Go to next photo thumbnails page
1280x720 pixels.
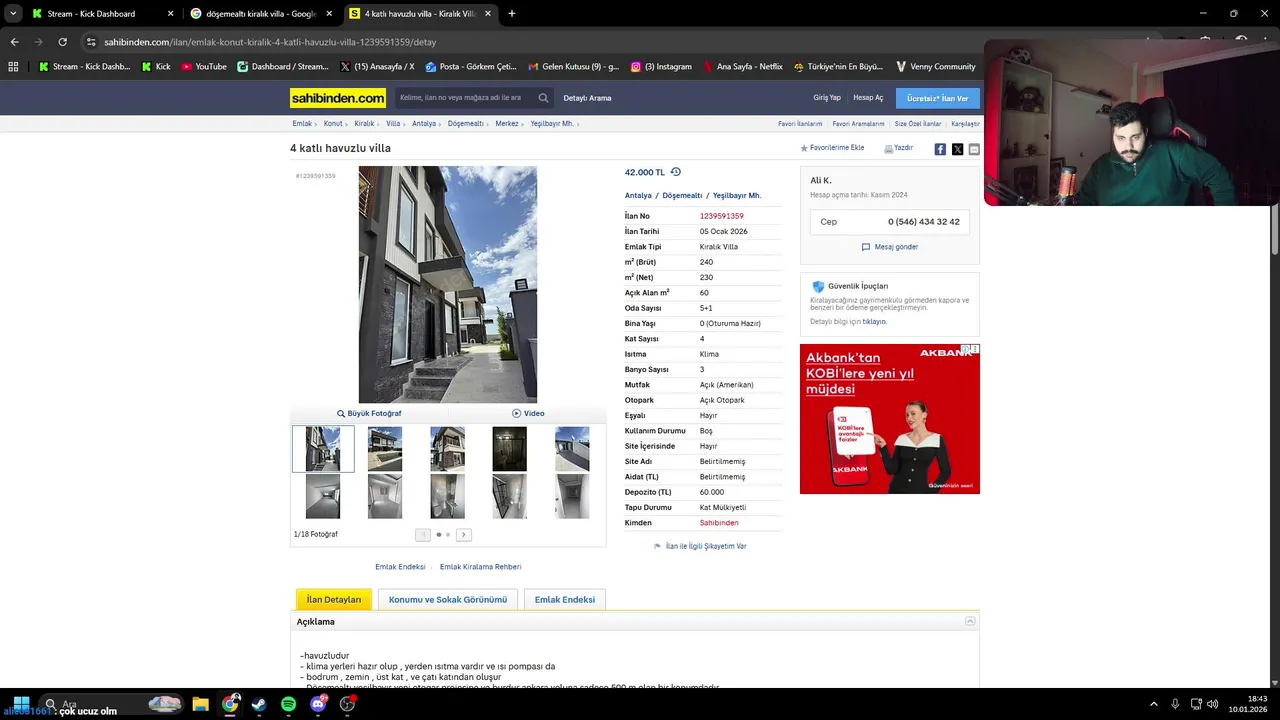(464, 535)
